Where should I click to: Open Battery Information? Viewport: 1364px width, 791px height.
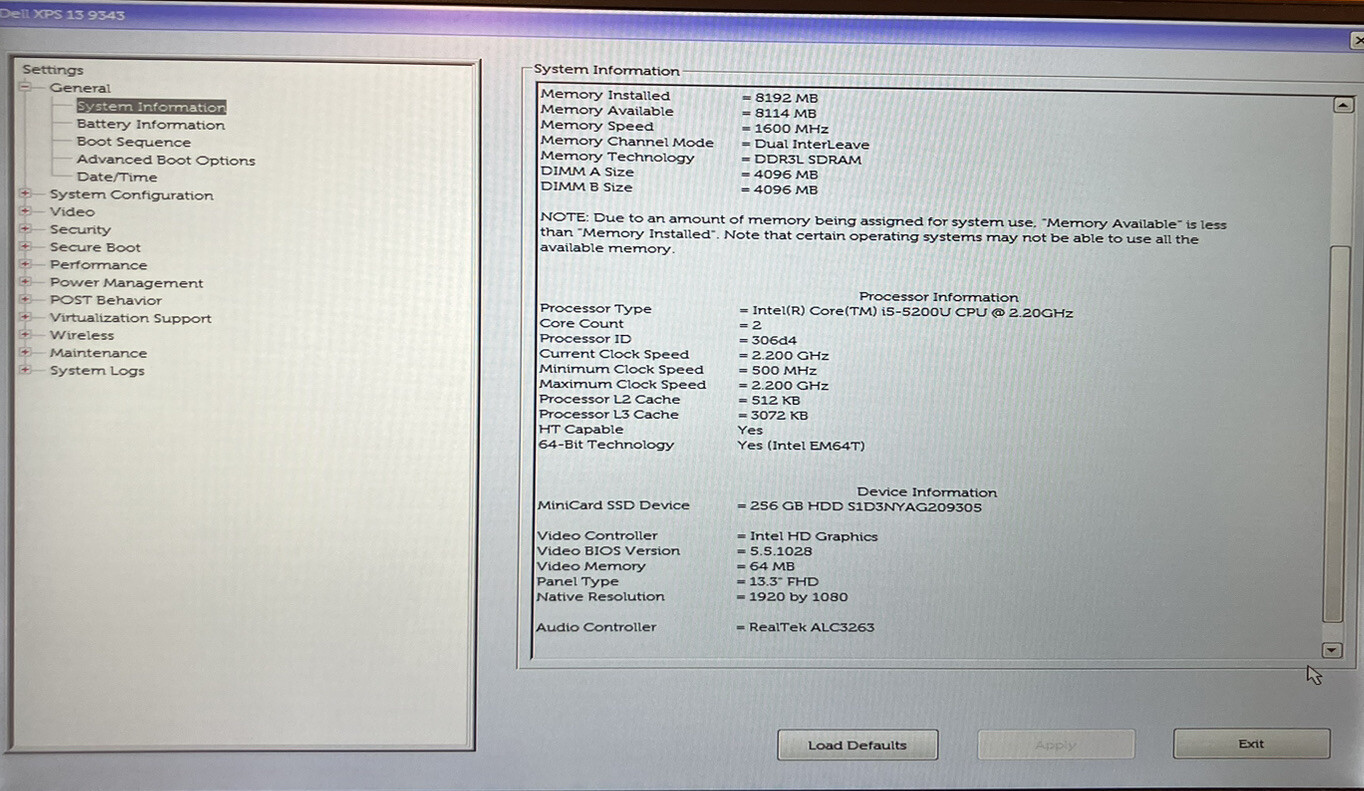(x=151, y=125)
